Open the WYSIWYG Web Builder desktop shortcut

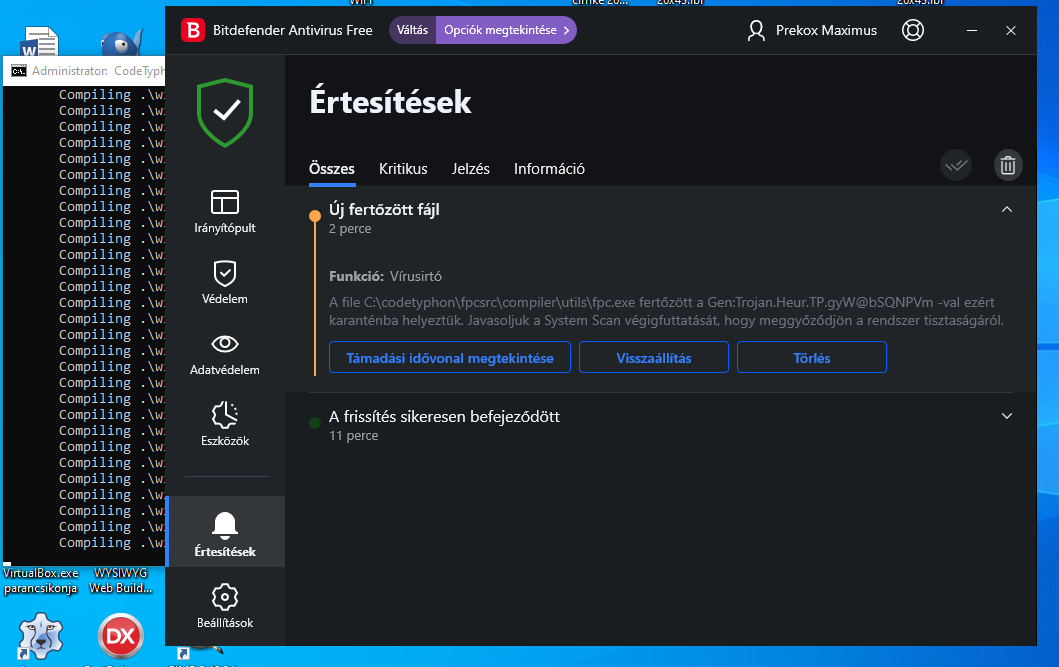coord(120,581)
